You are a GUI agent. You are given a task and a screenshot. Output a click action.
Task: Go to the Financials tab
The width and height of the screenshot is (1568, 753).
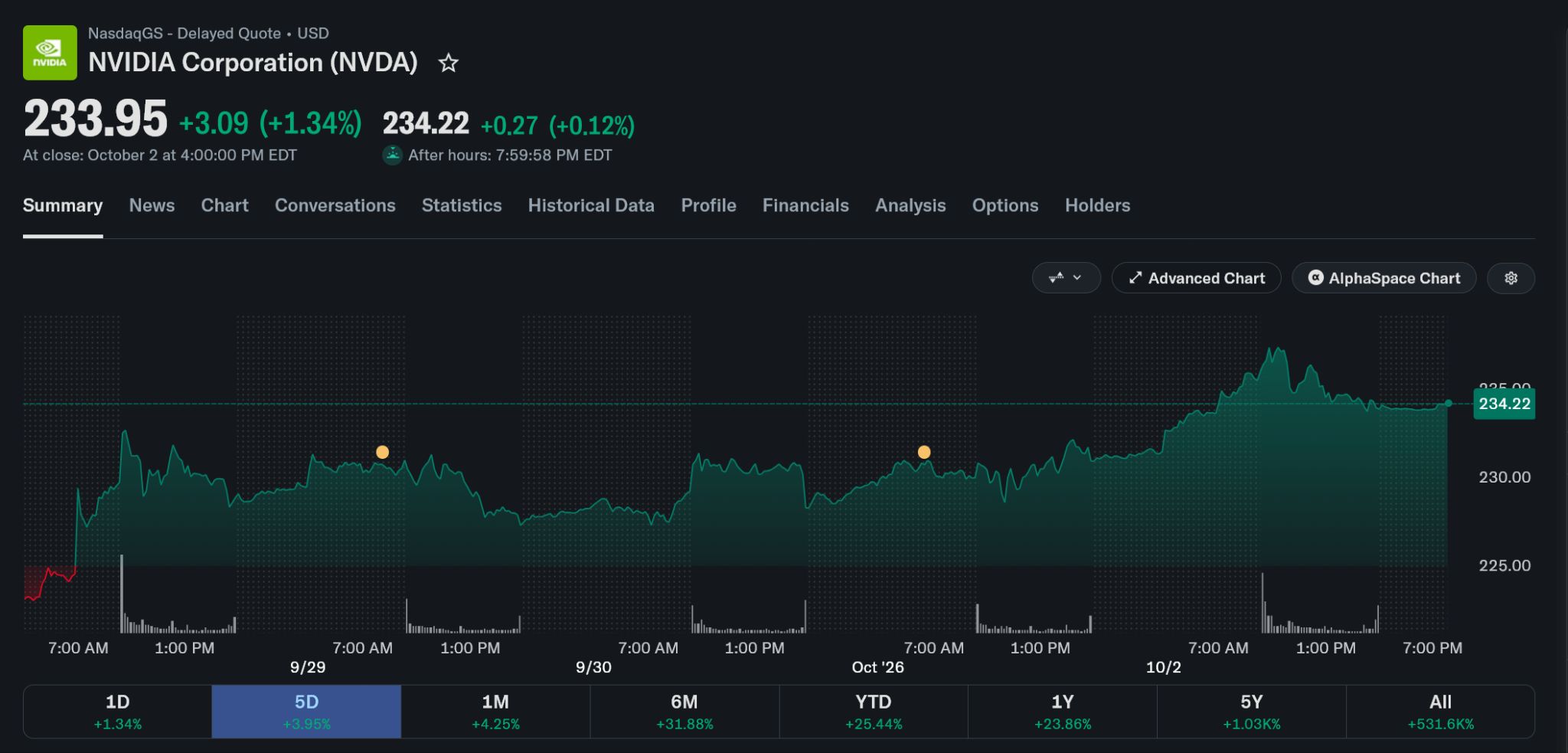click(x=805, y=205)
